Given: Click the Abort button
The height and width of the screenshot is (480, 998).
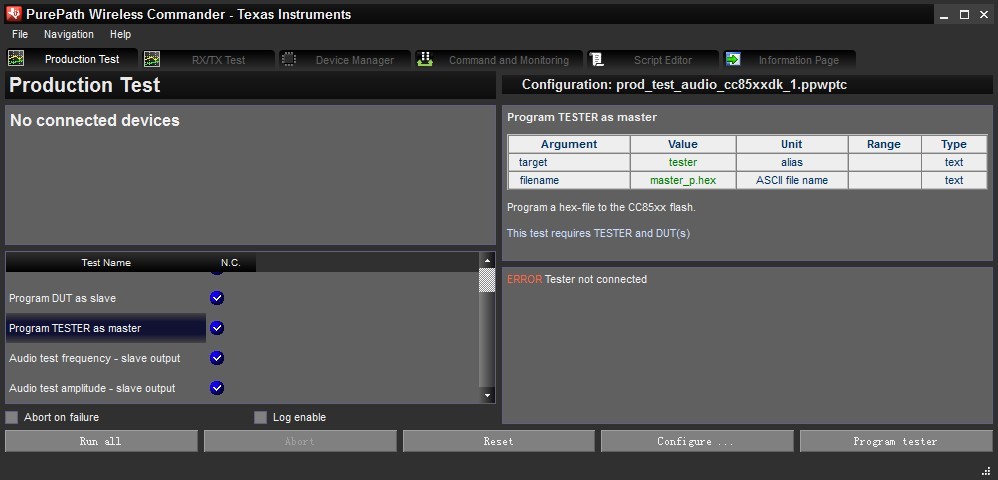Looking at the screenshot, I should (300, 441).
